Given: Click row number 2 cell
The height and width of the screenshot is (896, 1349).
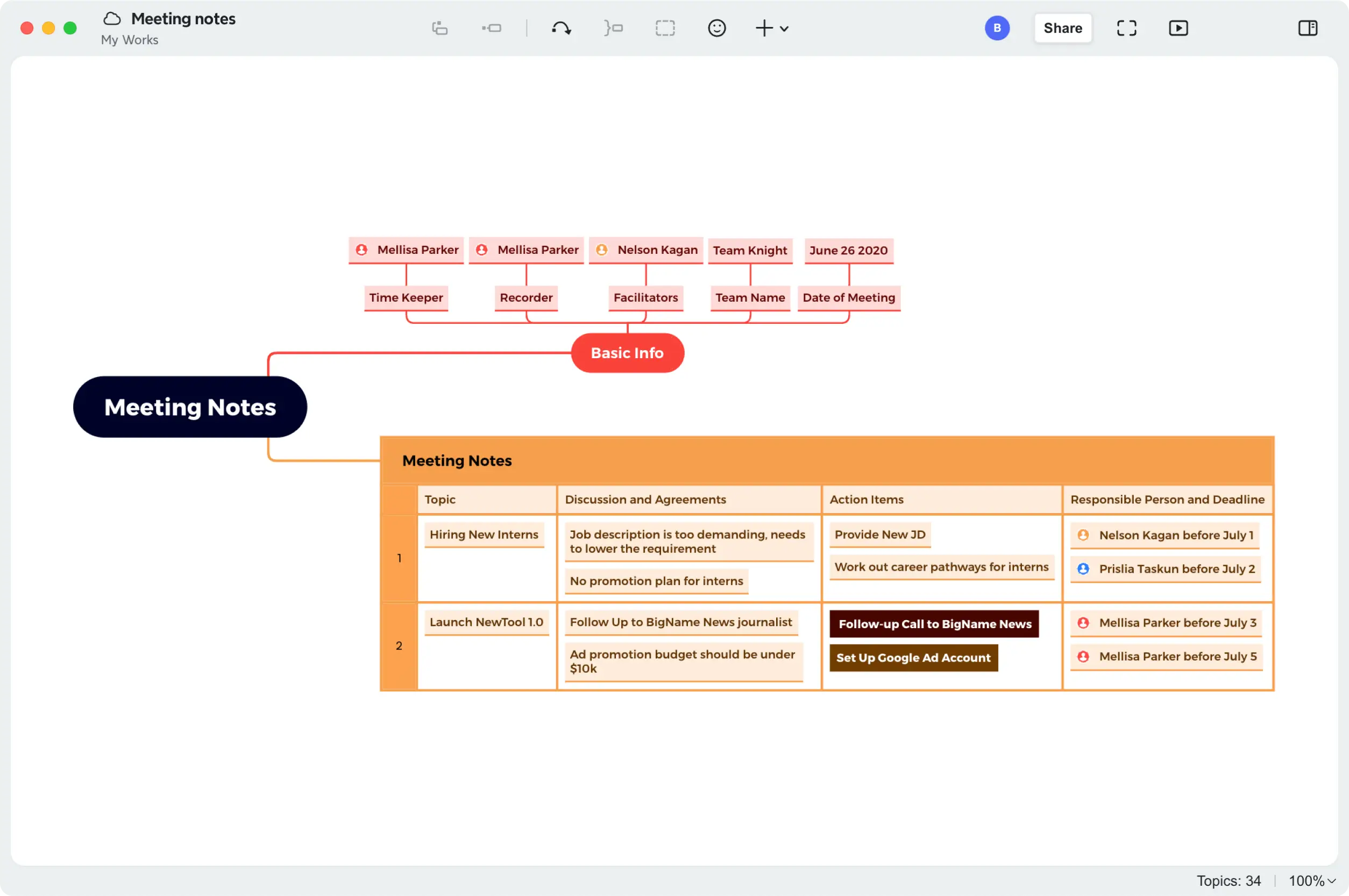Looking at the screenshot, I should (399, 646).
